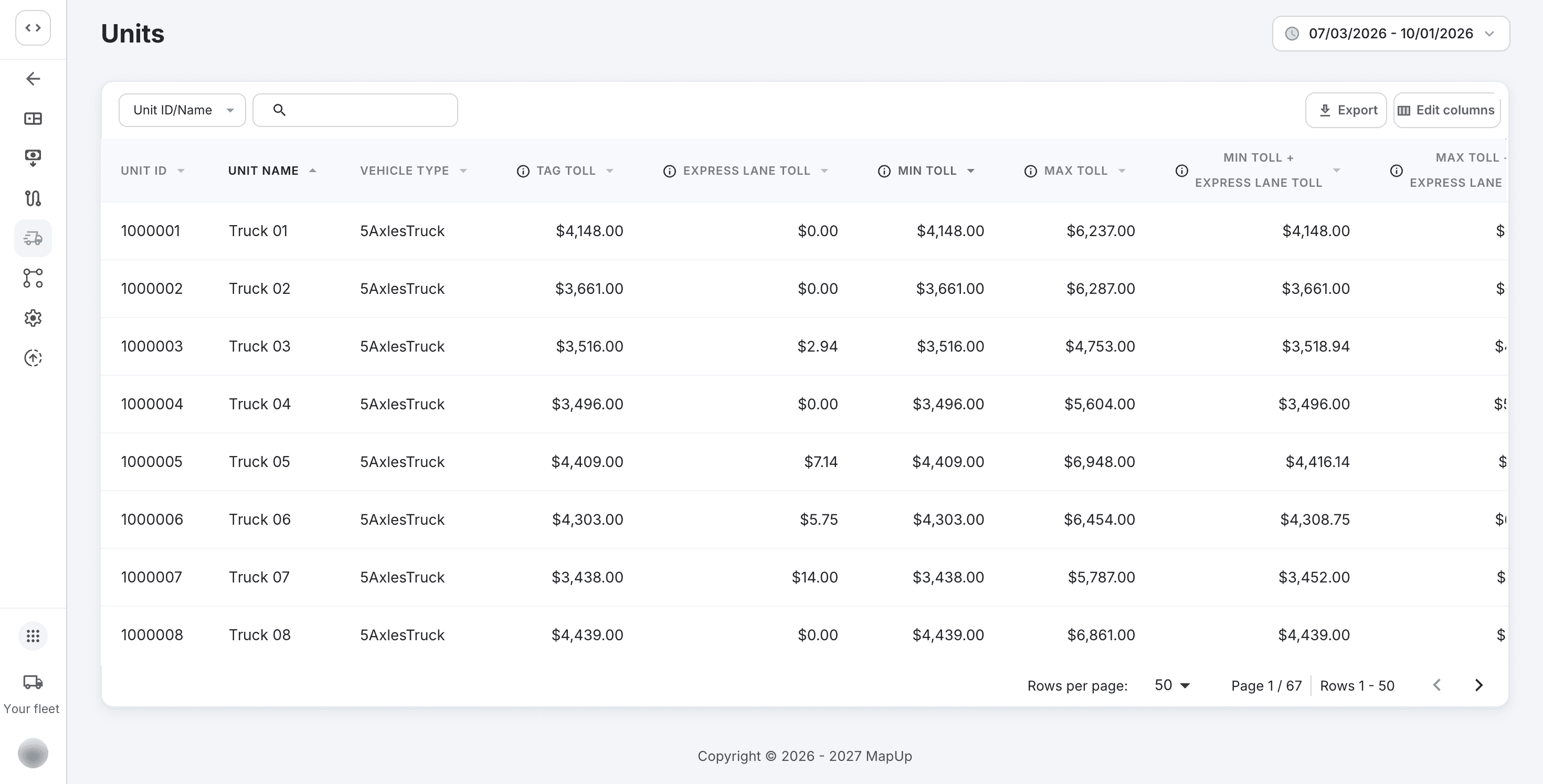Click the $4,753.00 max toll value

pyautogui.click(x=1100, y=346)
